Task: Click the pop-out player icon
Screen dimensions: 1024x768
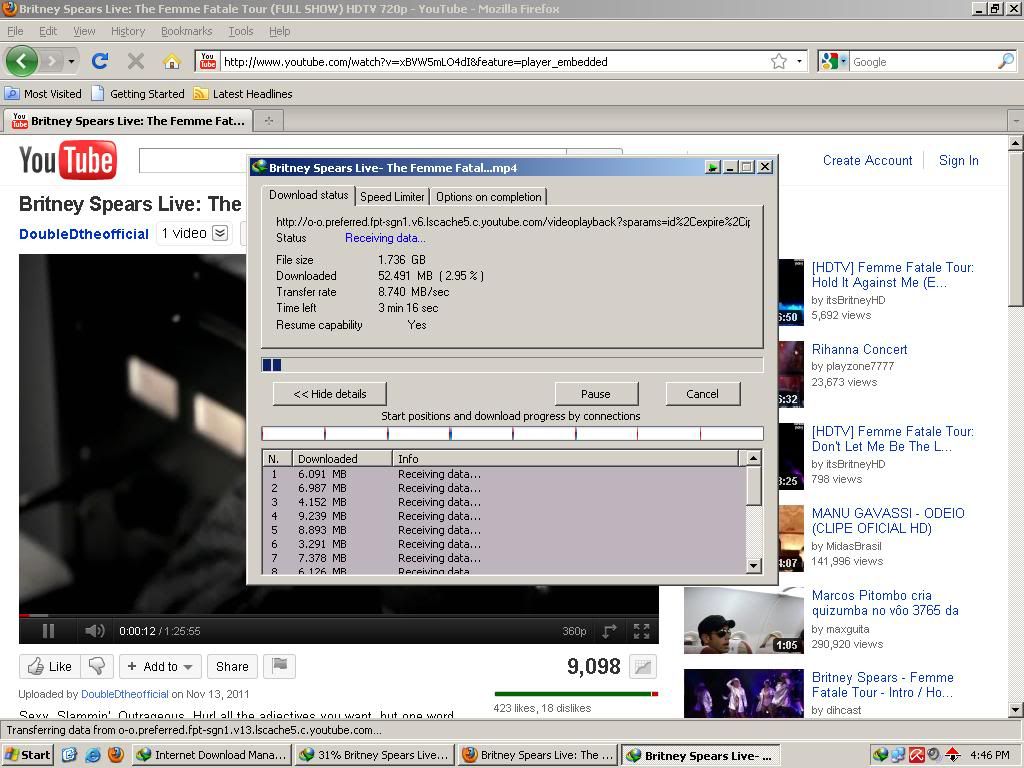Action: click(609, 631)
